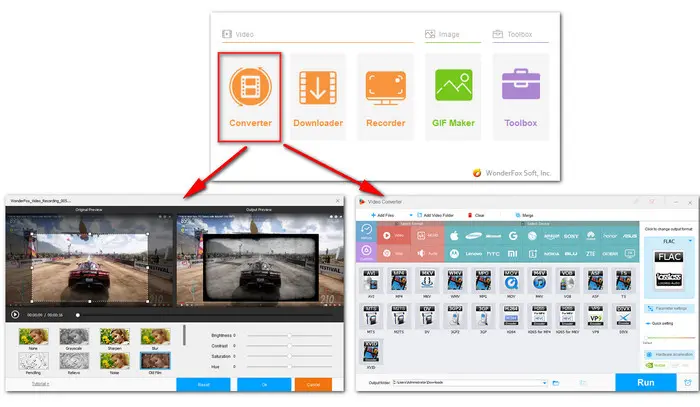Switch to the Video tab in launcher
Image resolution: width=700 pixels, height=407 pixels.
[238, 34]
